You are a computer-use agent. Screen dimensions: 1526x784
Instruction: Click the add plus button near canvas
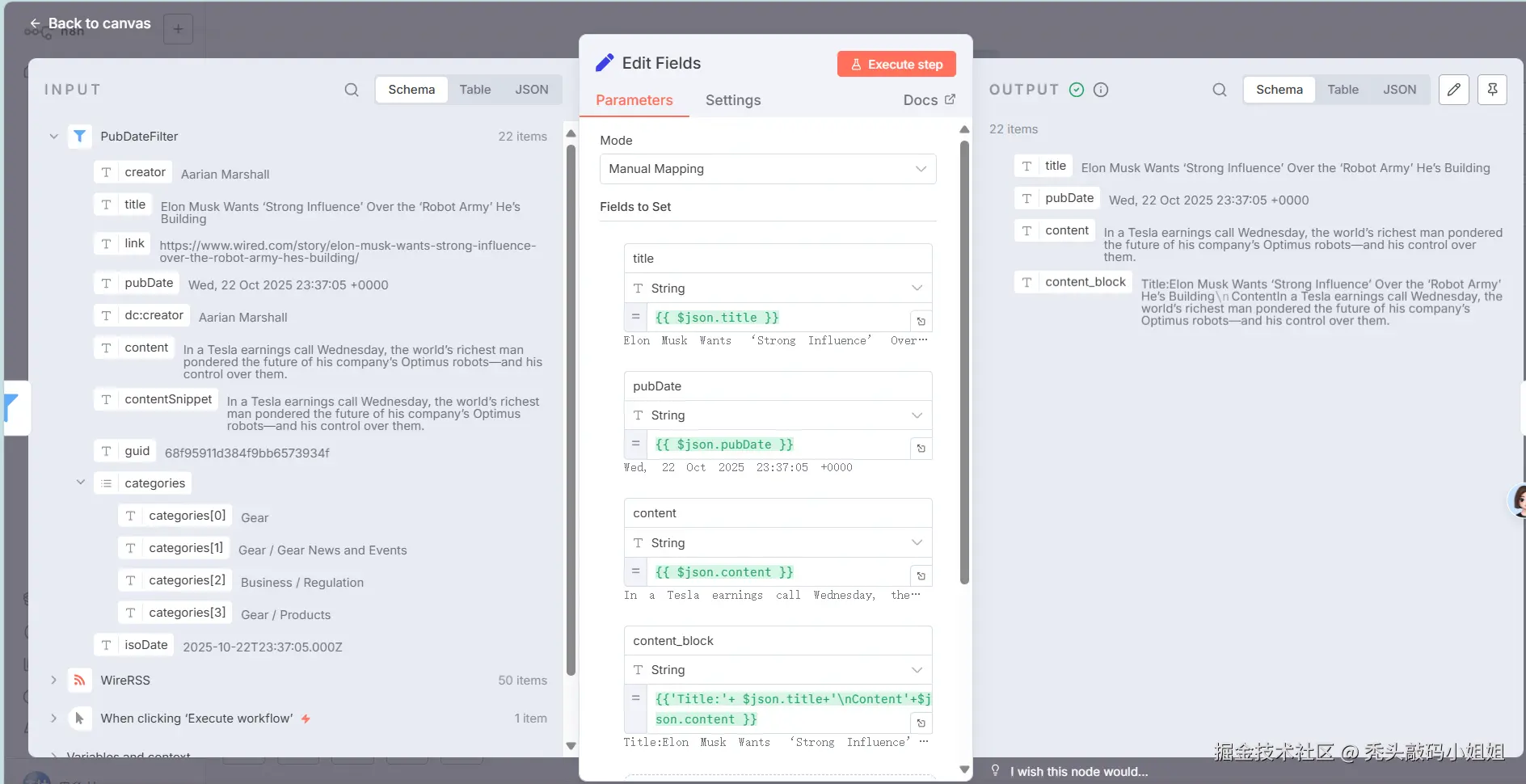coord(178,29)
